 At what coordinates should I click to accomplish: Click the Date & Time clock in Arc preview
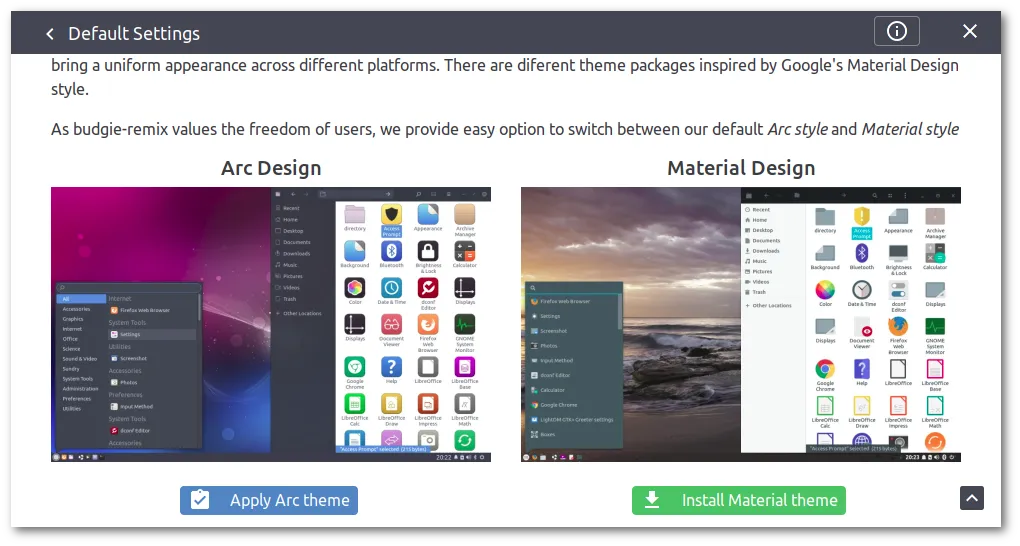(392, 290)
